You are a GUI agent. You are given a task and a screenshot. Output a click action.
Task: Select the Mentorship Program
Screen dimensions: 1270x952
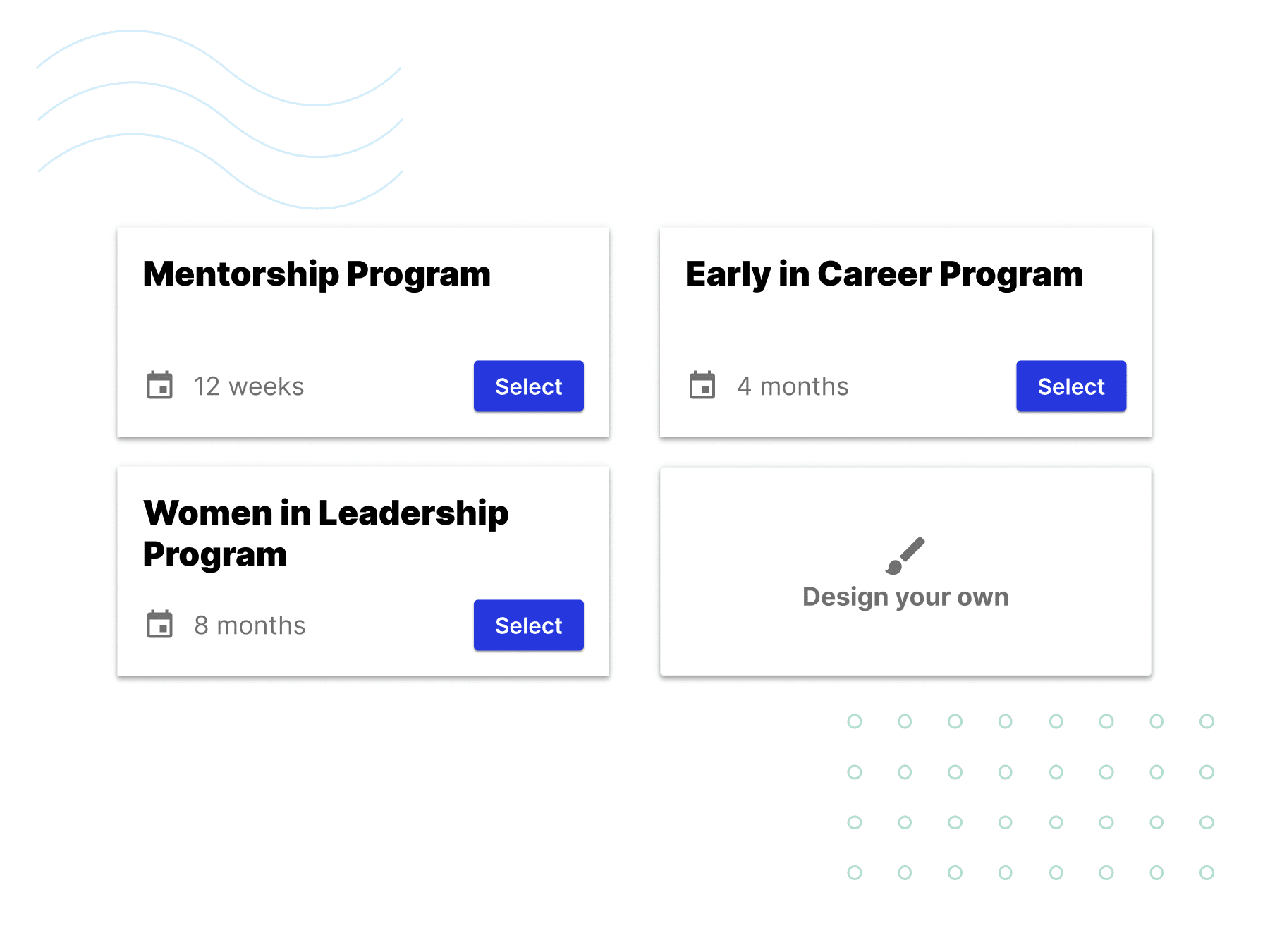(x=528, y=386)
